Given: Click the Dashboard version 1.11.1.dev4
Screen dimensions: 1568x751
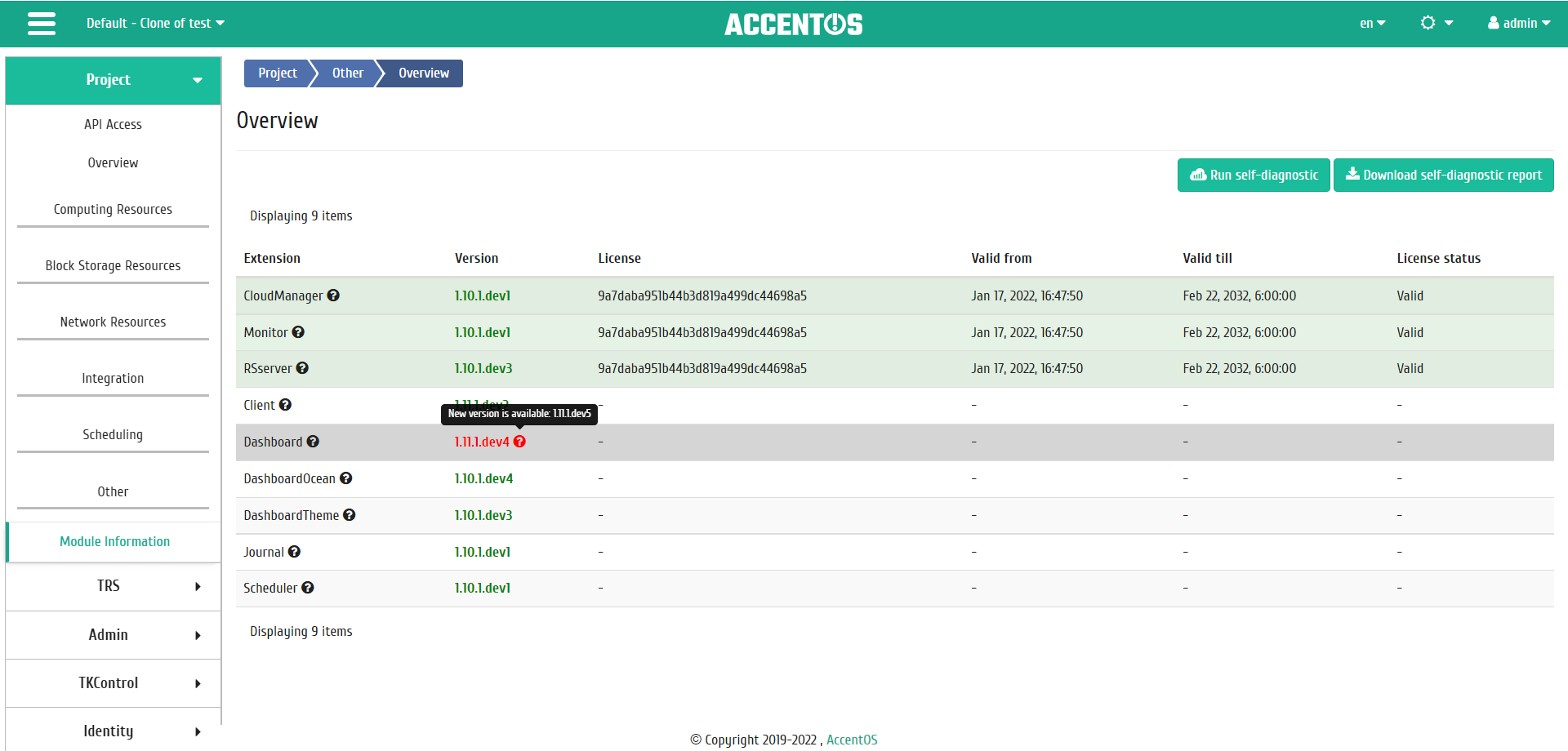Looking at the screenshot, I should [x=482, y=442].
